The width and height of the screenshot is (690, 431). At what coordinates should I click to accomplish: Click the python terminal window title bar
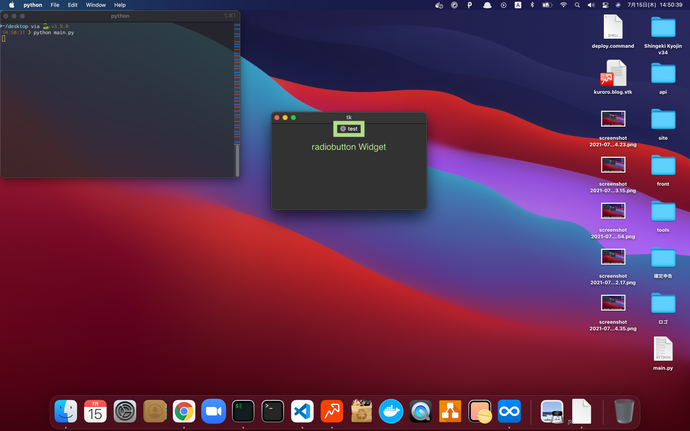tap(120, 16)
